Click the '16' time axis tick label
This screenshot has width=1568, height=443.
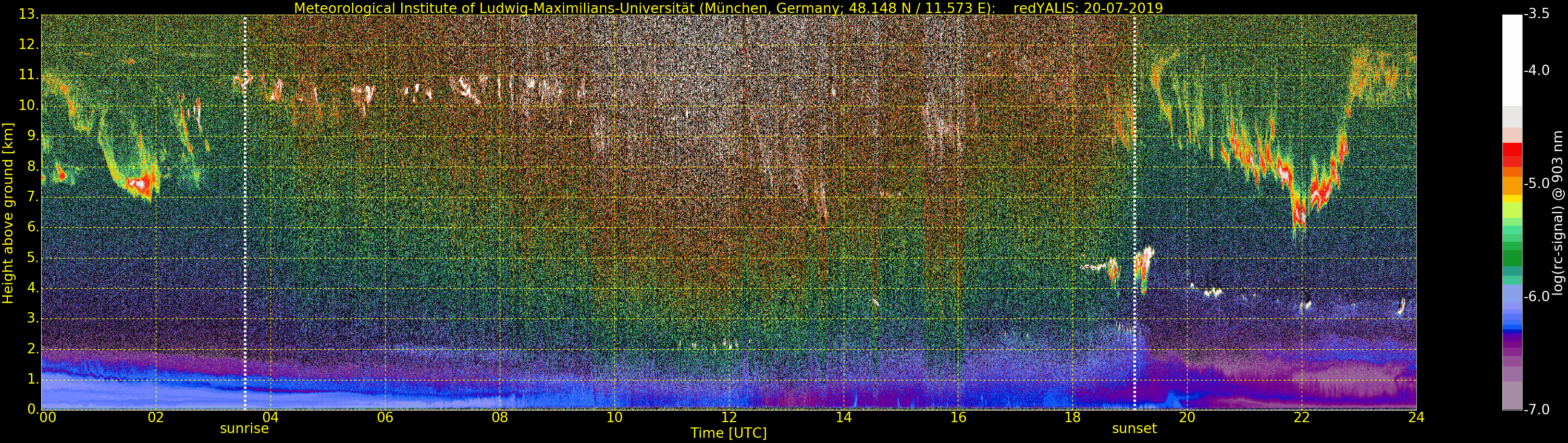coord(958,417)
